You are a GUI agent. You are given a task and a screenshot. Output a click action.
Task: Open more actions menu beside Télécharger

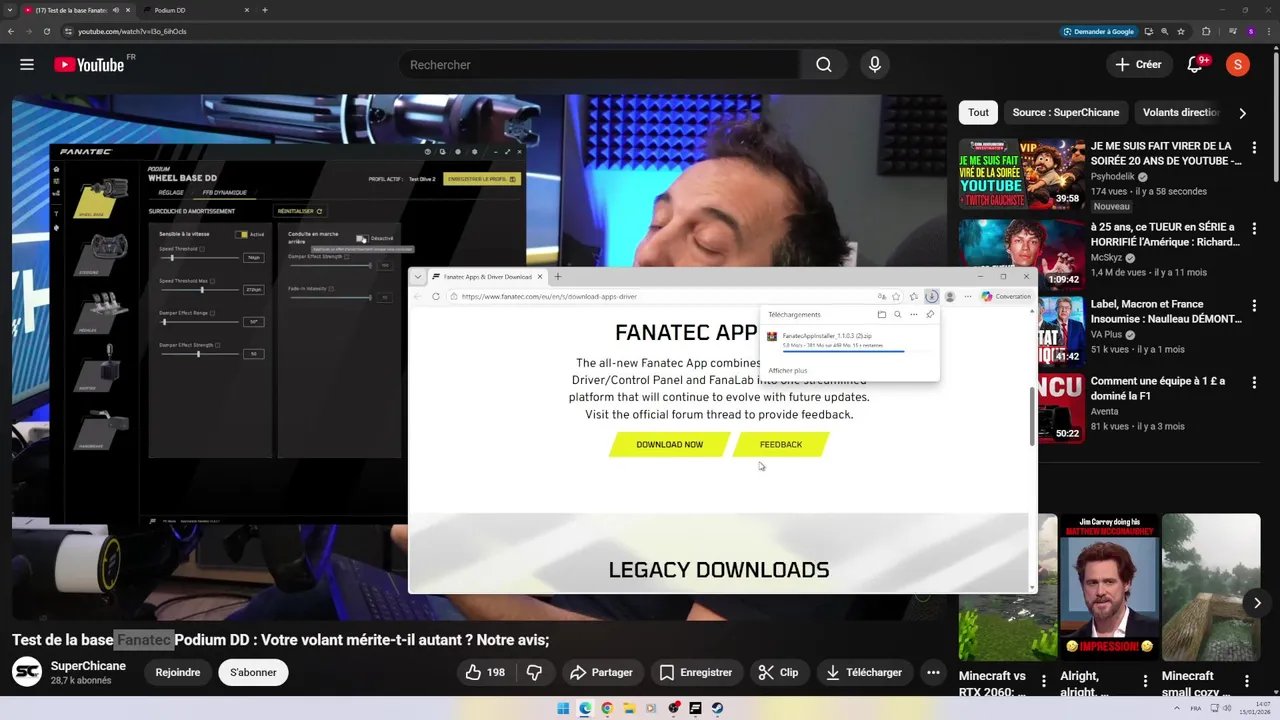(x=933, y=672)
